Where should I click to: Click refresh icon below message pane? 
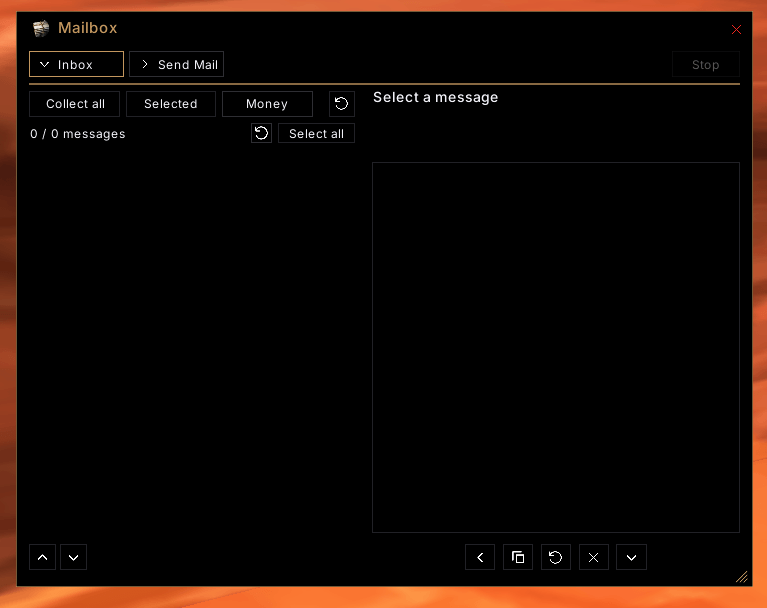[556, 557]
